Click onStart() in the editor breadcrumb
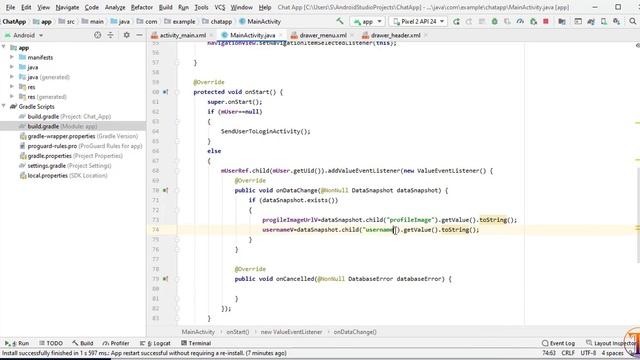 pyautogui.click(x=238, y=332)
